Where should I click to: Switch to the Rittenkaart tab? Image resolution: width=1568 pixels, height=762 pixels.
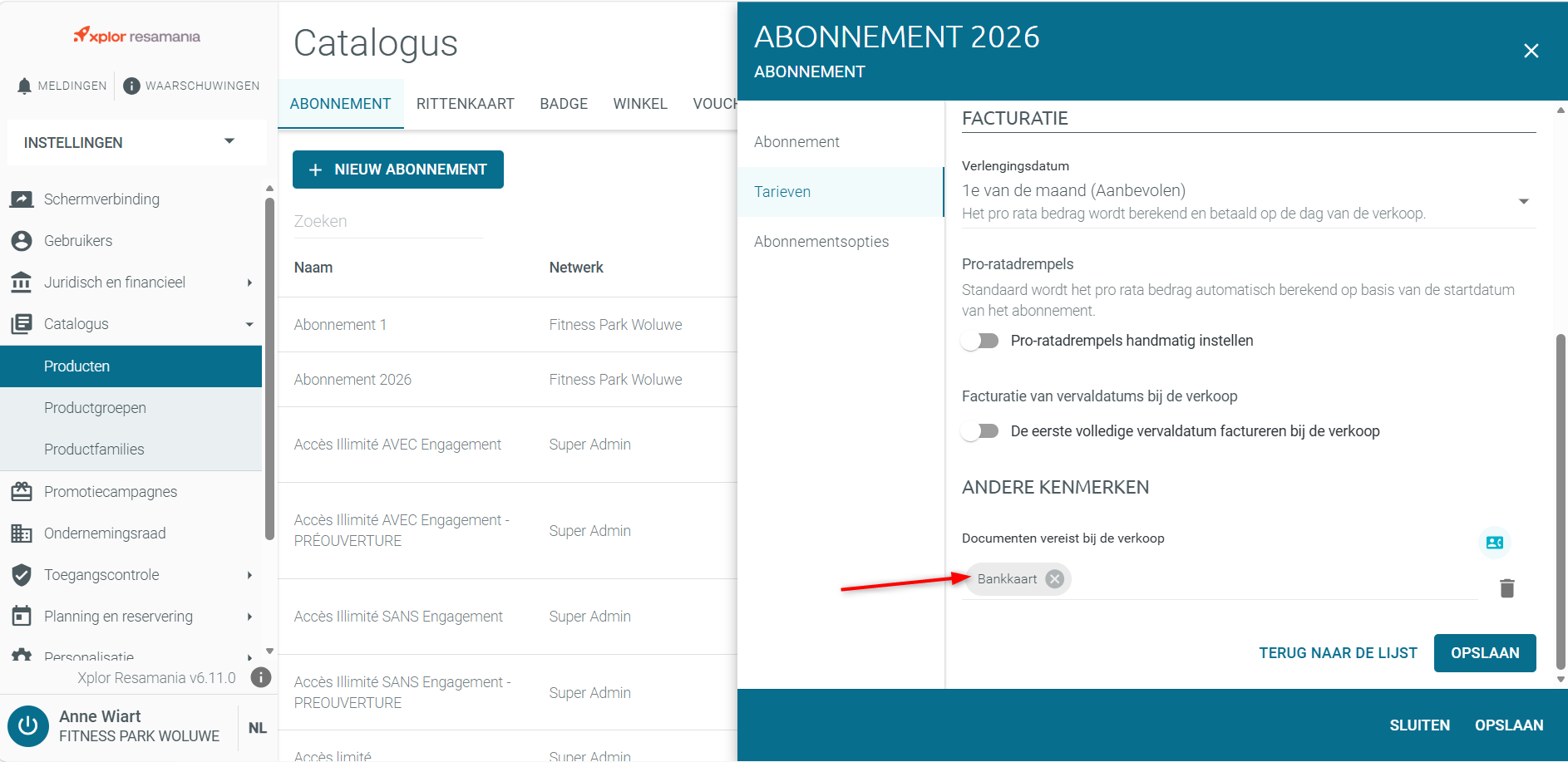coord(466,104)
